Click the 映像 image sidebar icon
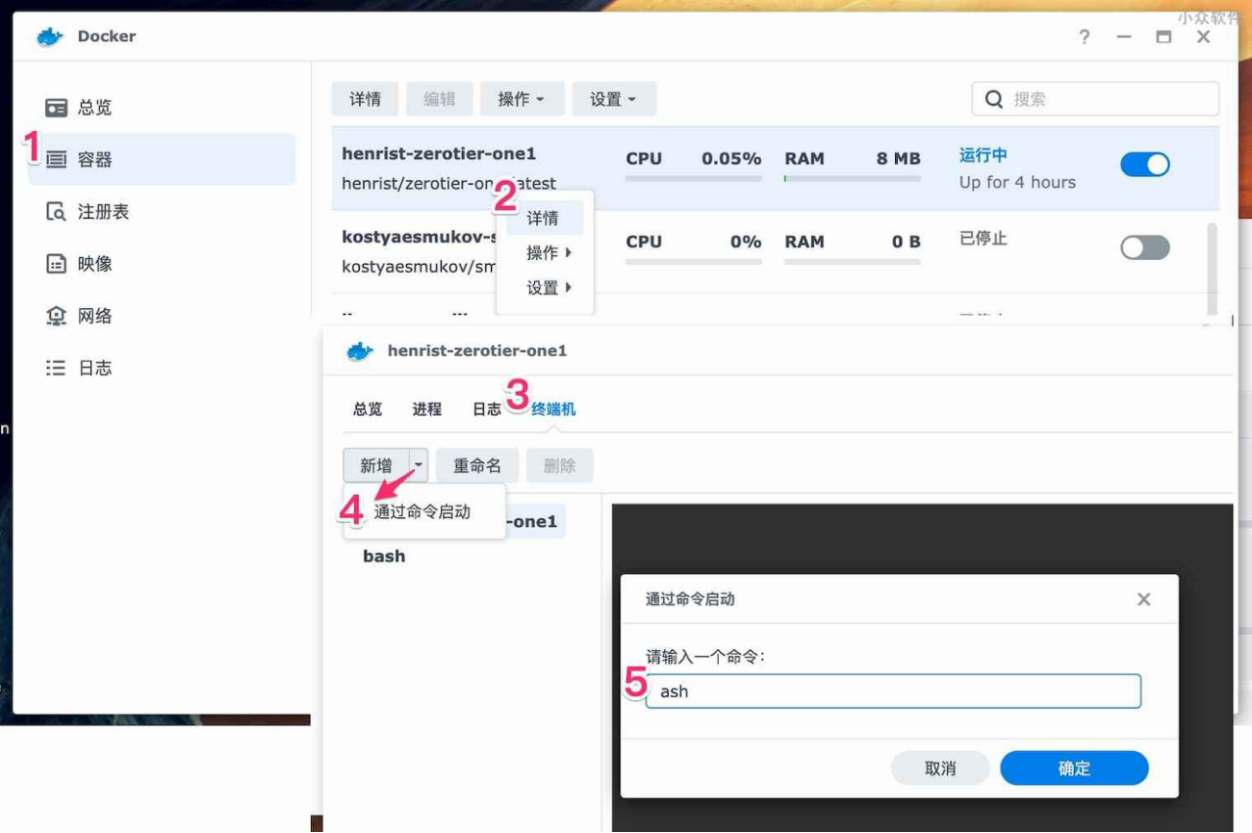Screen dimensions: 1252x833 coord(57,264)
